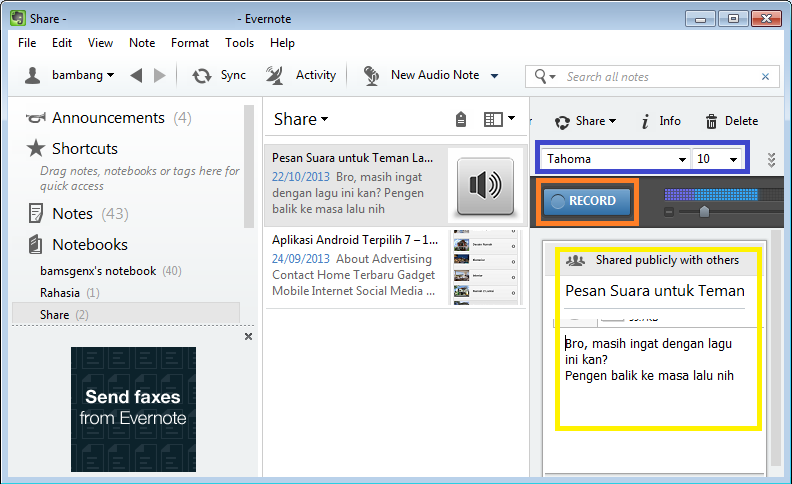This screenshot has width=792, height=484.
Task: Clear the search with the X button
Action: [765, 77]
